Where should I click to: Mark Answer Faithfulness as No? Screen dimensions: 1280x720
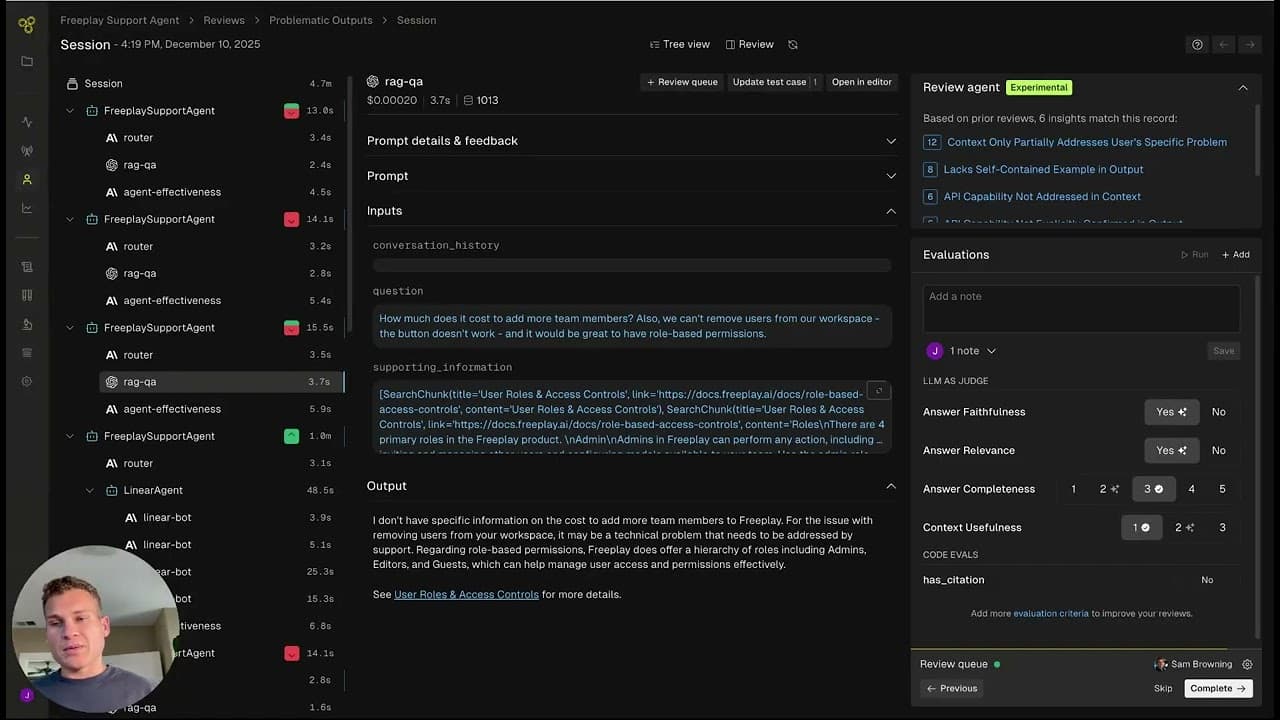pyautogui.click(x=1218, y=411)
